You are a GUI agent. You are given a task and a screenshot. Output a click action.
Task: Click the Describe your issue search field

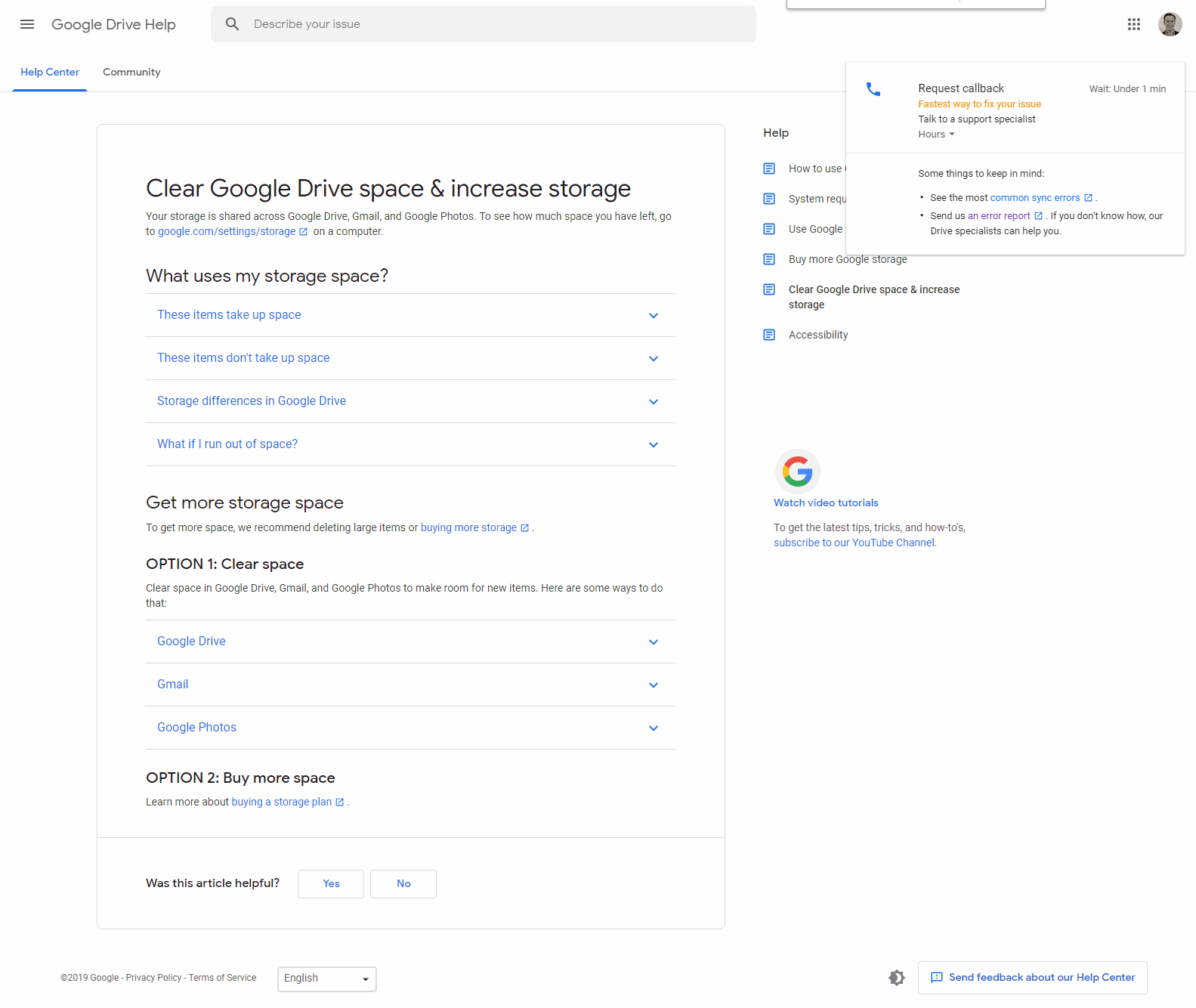point(484,24)
